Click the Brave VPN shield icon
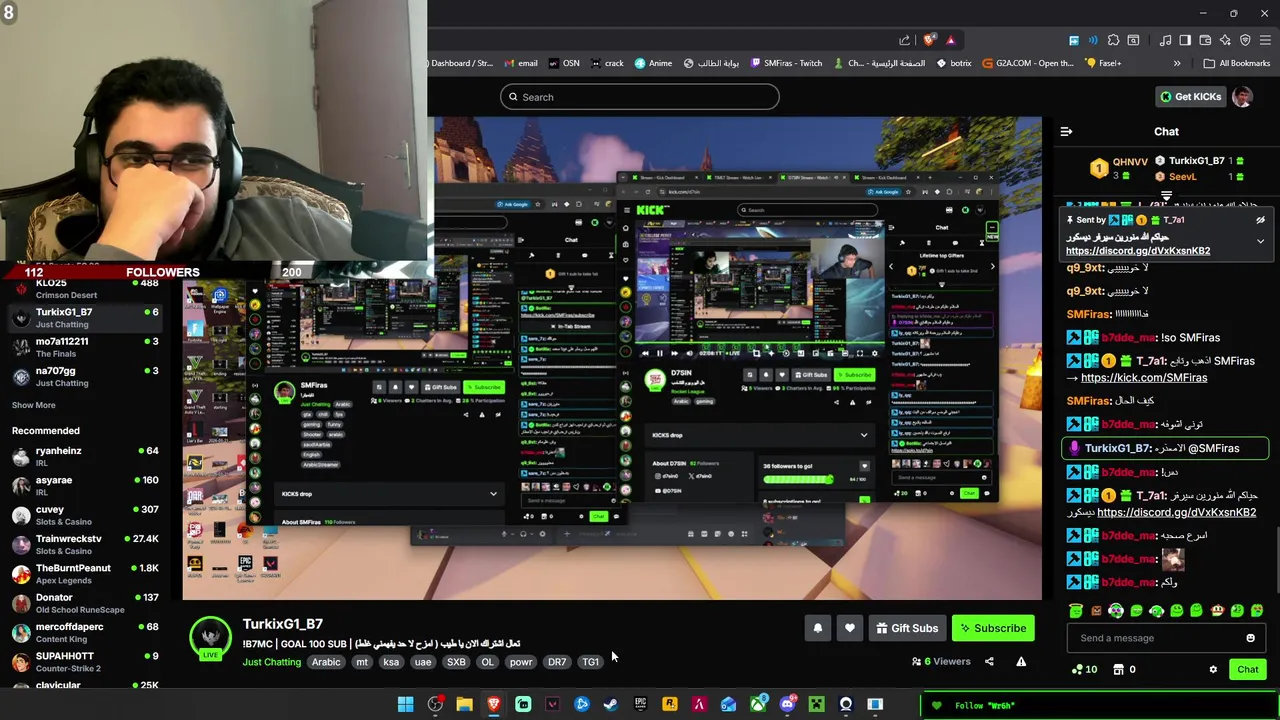 [x=1245, y=40]
